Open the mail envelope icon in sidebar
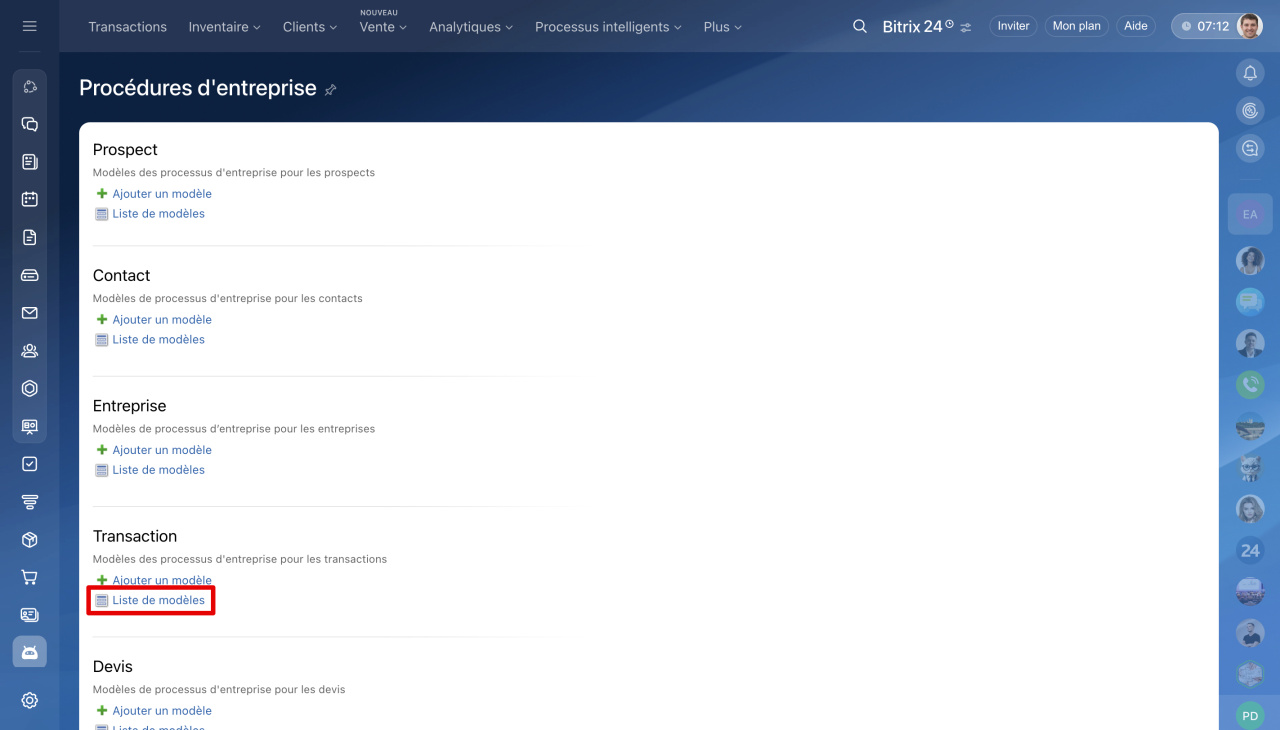1280x730 pixels. click(x=30, y=313)
